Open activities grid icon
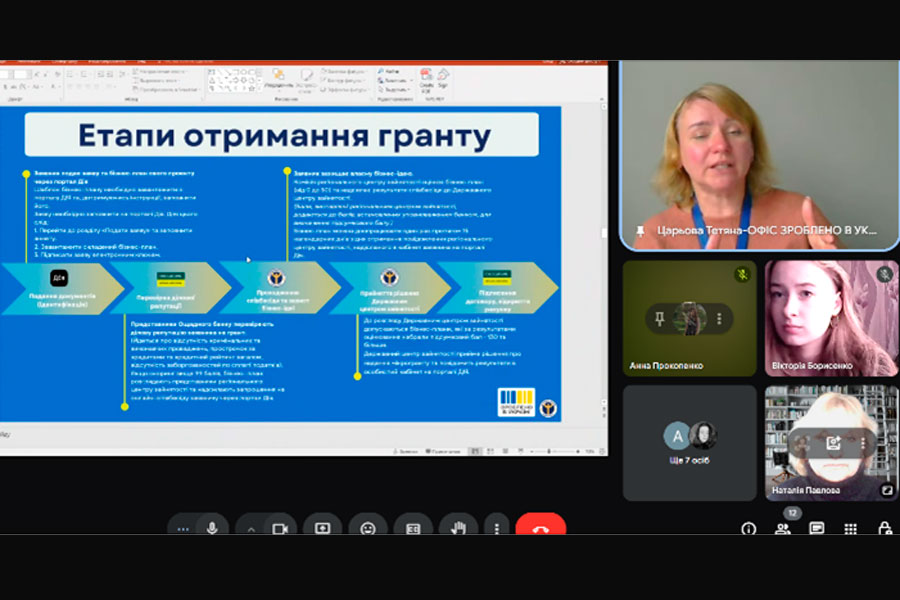This screenshot has height=600, width=900. pos(851,529)
